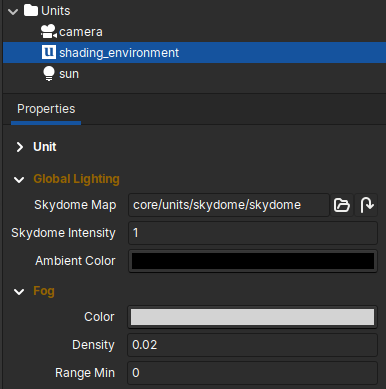This screenshot has height=389, width=386.
Task: Click the Skydome Map label
Action: tap(75, 205)
